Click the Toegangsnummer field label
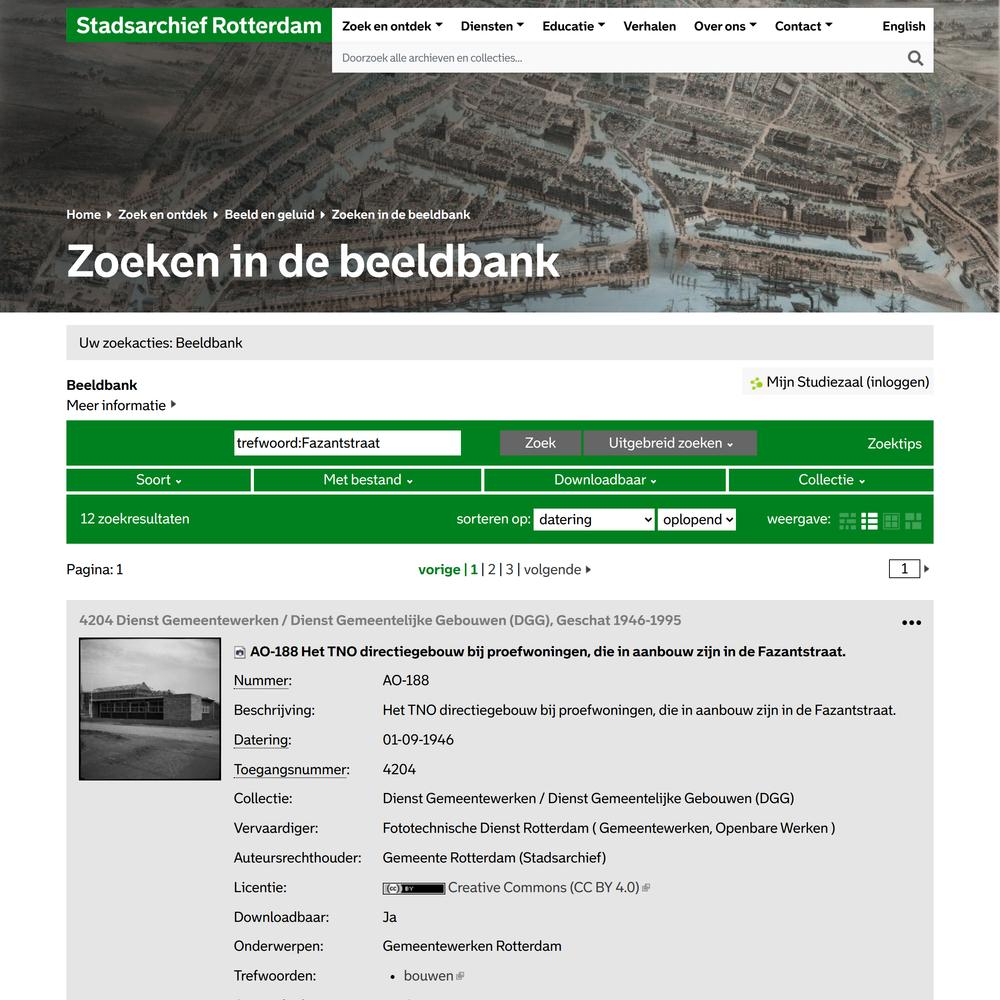 [291, 769]
